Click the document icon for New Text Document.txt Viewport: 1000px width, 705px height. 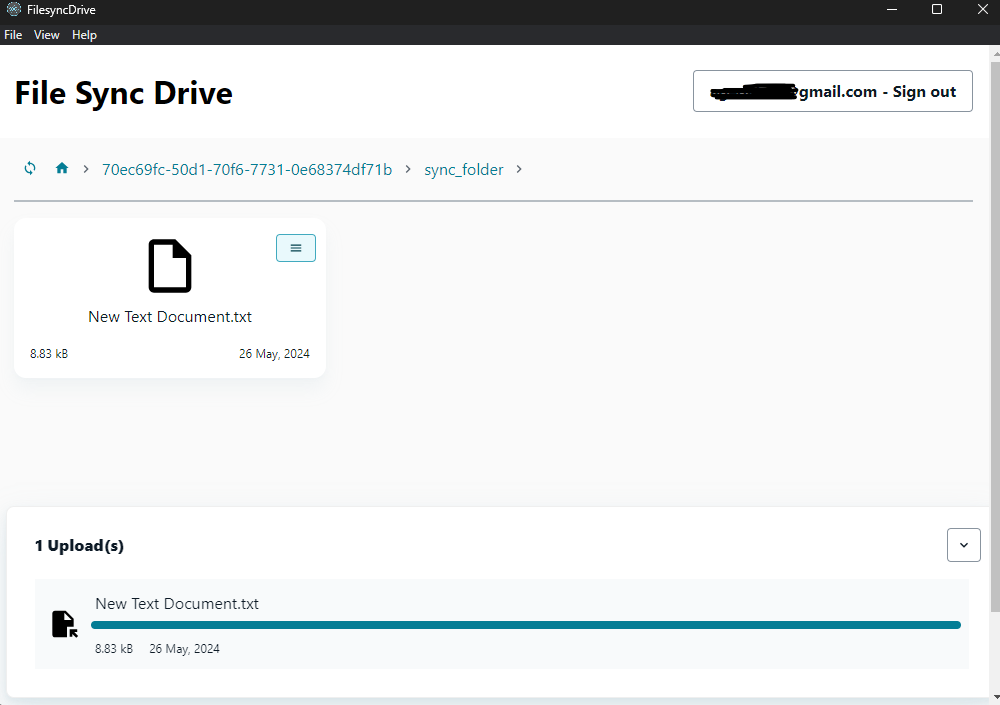click(x=169, y=265)
